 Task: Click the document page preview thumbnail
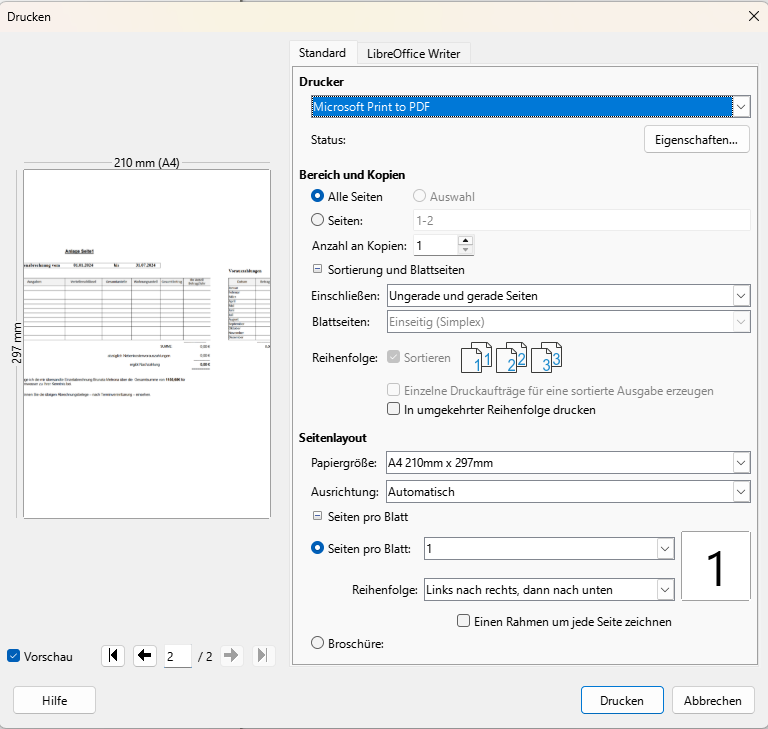(147, 344)
